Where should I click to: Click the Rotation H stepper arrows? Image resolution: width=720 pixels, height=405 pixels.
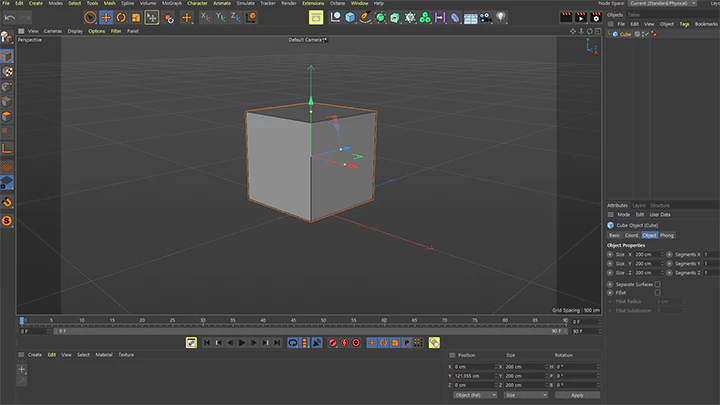pos(598,366)
